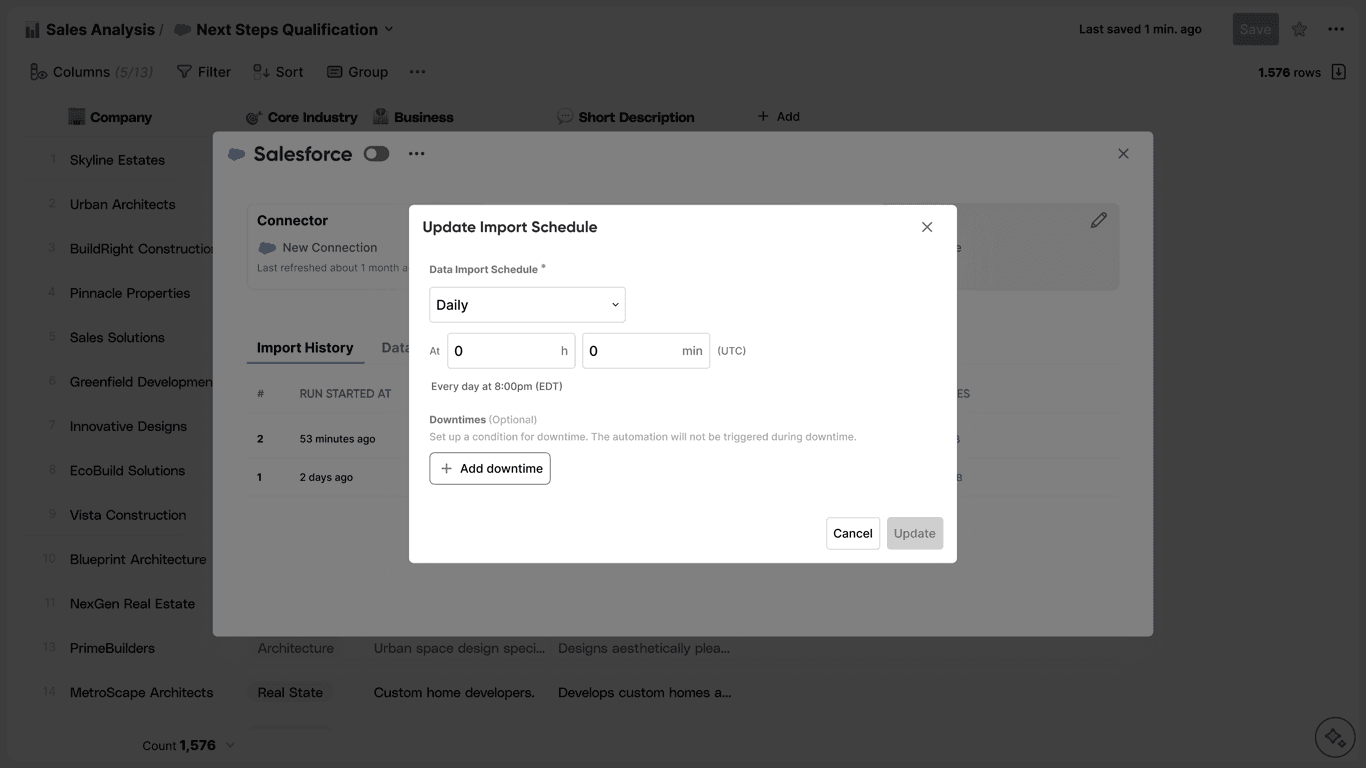The height and width of the screenshot is (768, 1366).
Task: Switch to the Import History tab
Action: click(x=305, y=348)
